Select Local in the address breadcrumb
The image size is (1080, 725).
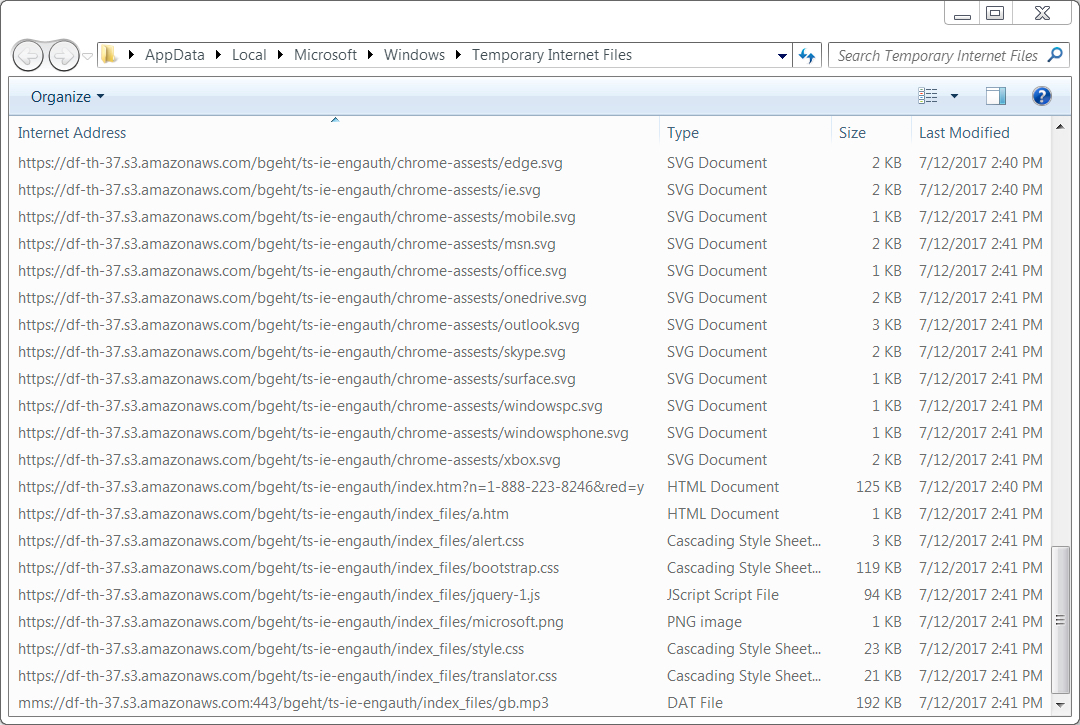(x=249, y=55)
